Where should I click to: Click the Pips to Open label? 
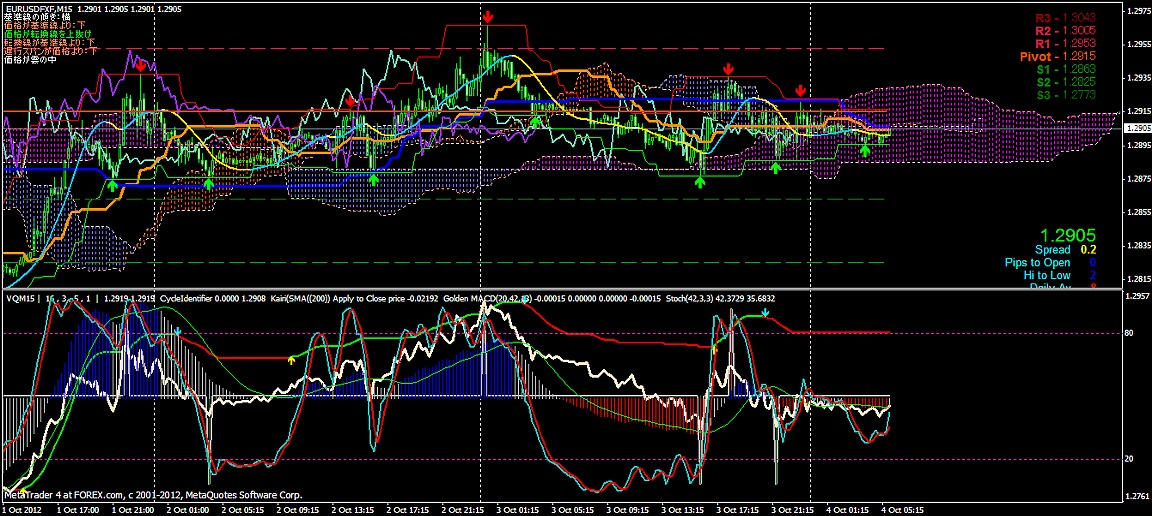point(1037,263)
